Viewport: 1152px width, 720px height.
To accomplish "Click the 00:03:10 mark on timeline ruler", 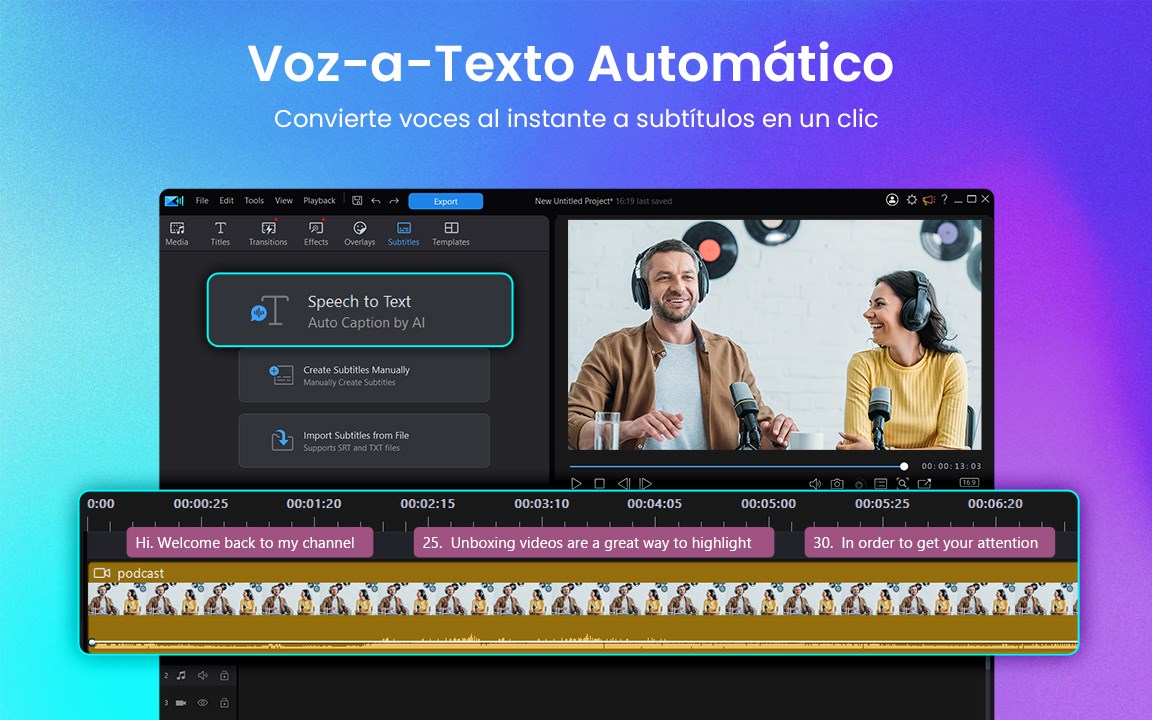I will (541, 504).
